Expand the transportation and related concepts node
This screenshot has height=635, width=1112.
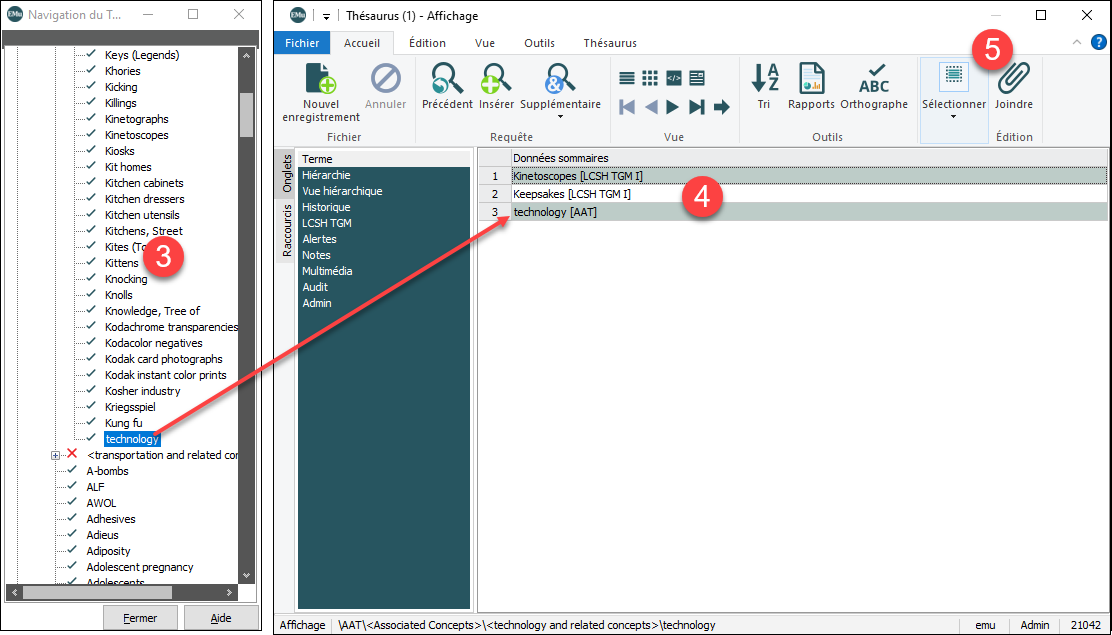click(56, 456)
